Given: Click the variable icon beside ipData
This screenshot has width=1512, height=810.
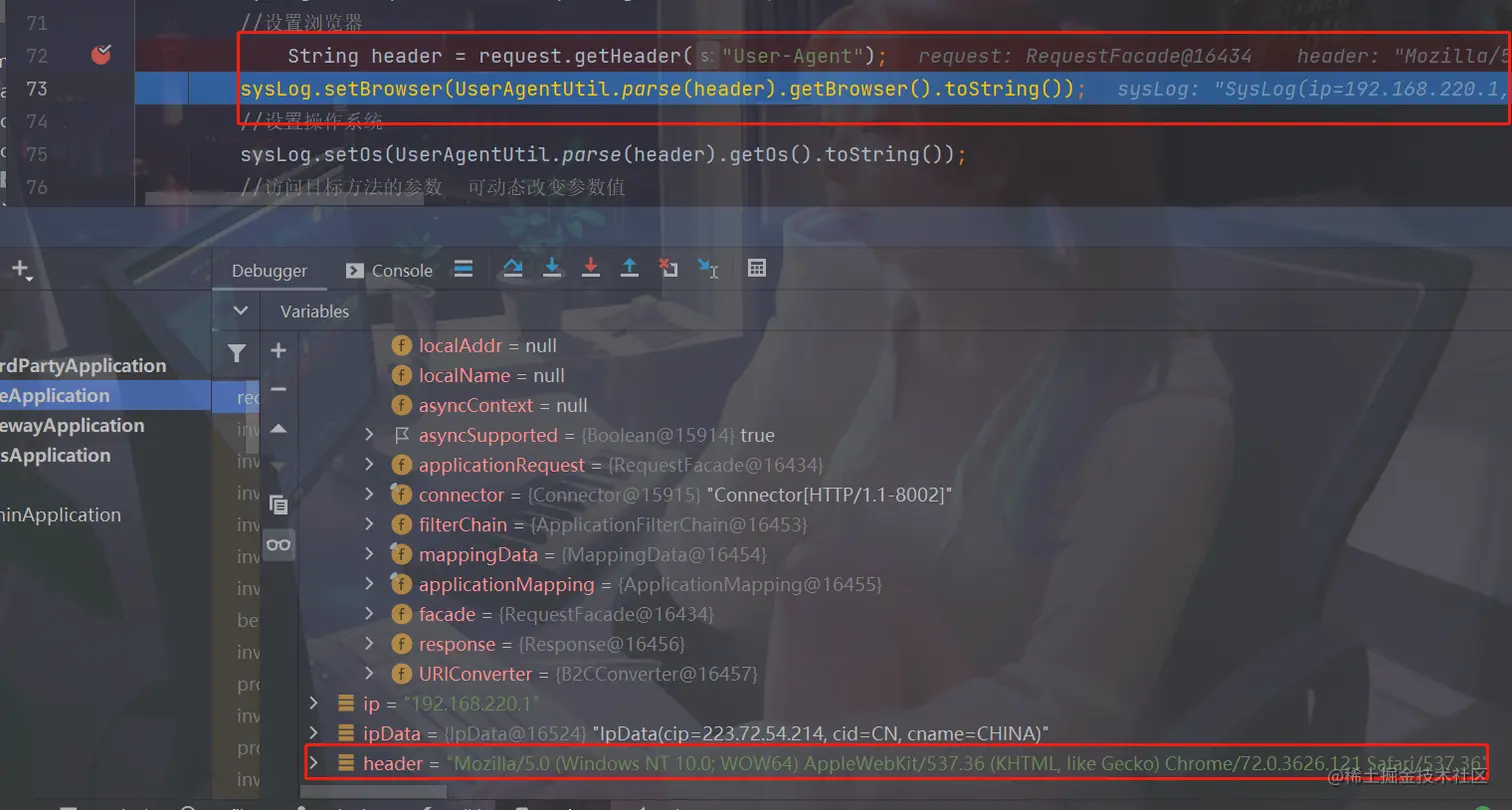Looking at the screenshot, I should click(x=346, y=734).
